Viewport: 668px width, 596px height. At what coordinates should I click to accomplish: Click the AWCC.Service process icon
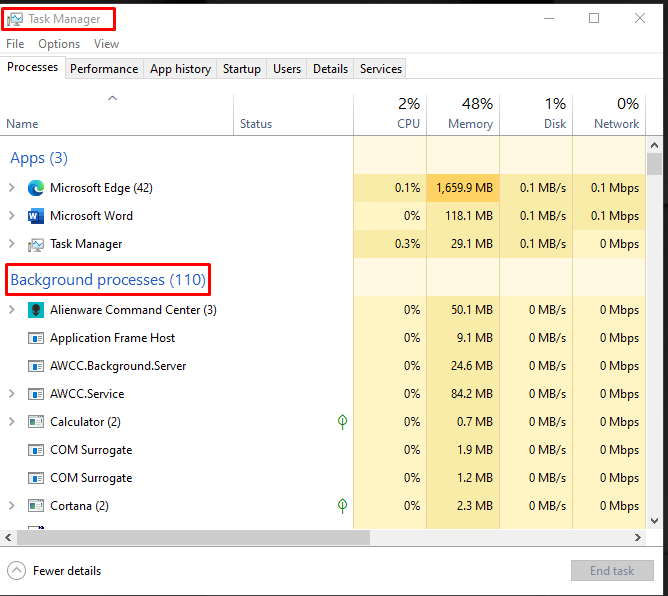[36, 394]
